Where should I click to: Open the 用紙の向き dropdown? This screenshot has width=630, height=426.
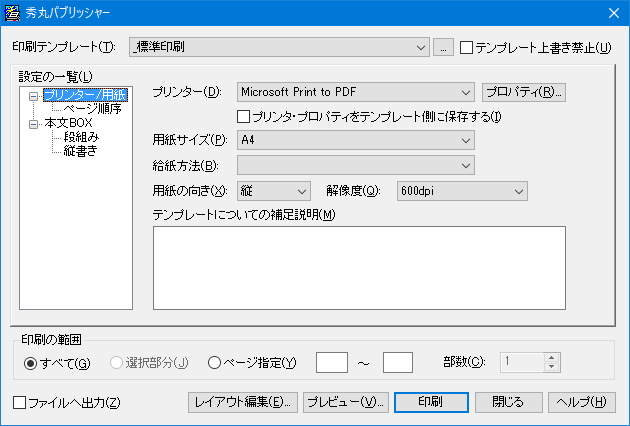click(274, 190)
